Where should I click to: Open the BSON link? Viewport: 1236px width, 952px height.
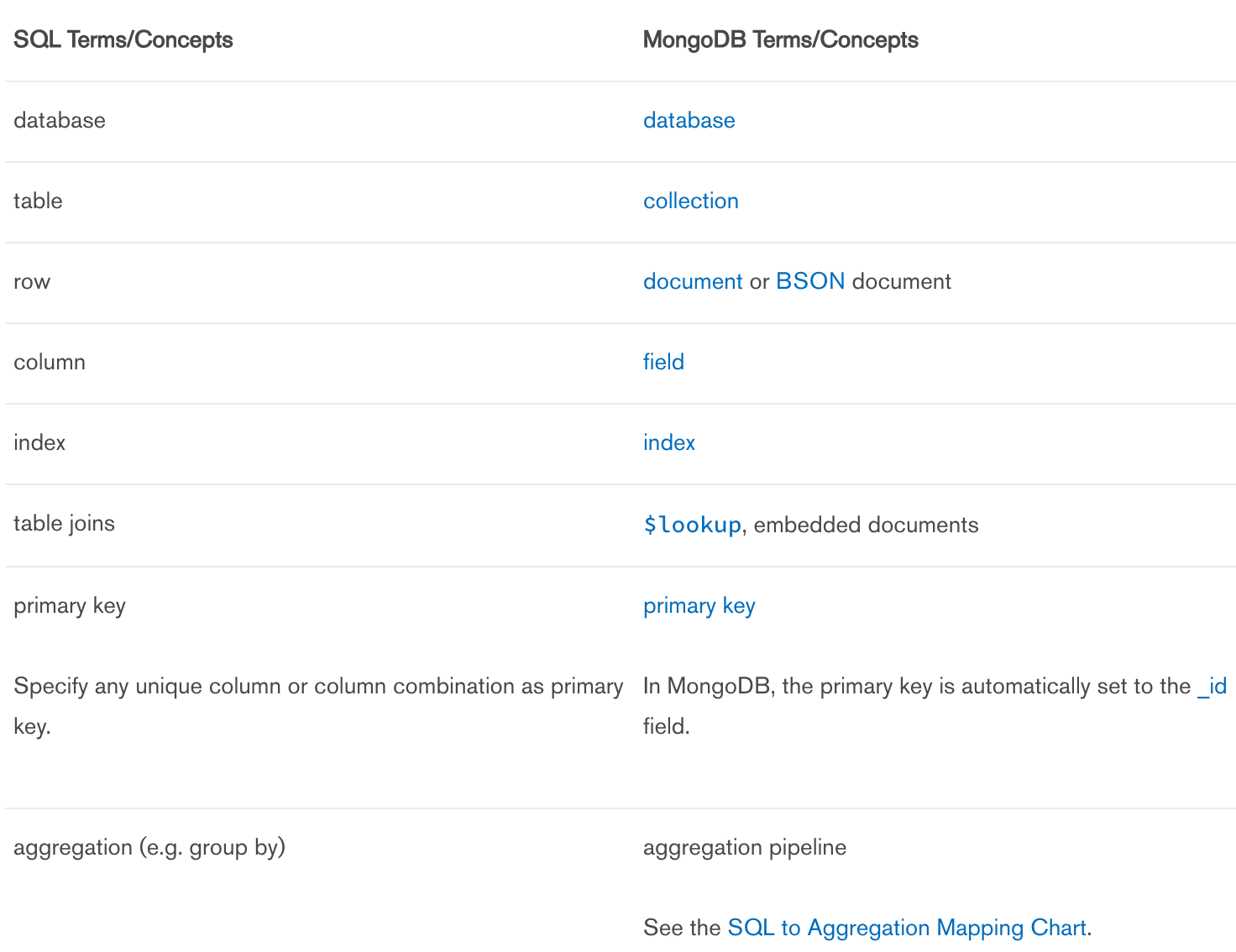(809, 281)
